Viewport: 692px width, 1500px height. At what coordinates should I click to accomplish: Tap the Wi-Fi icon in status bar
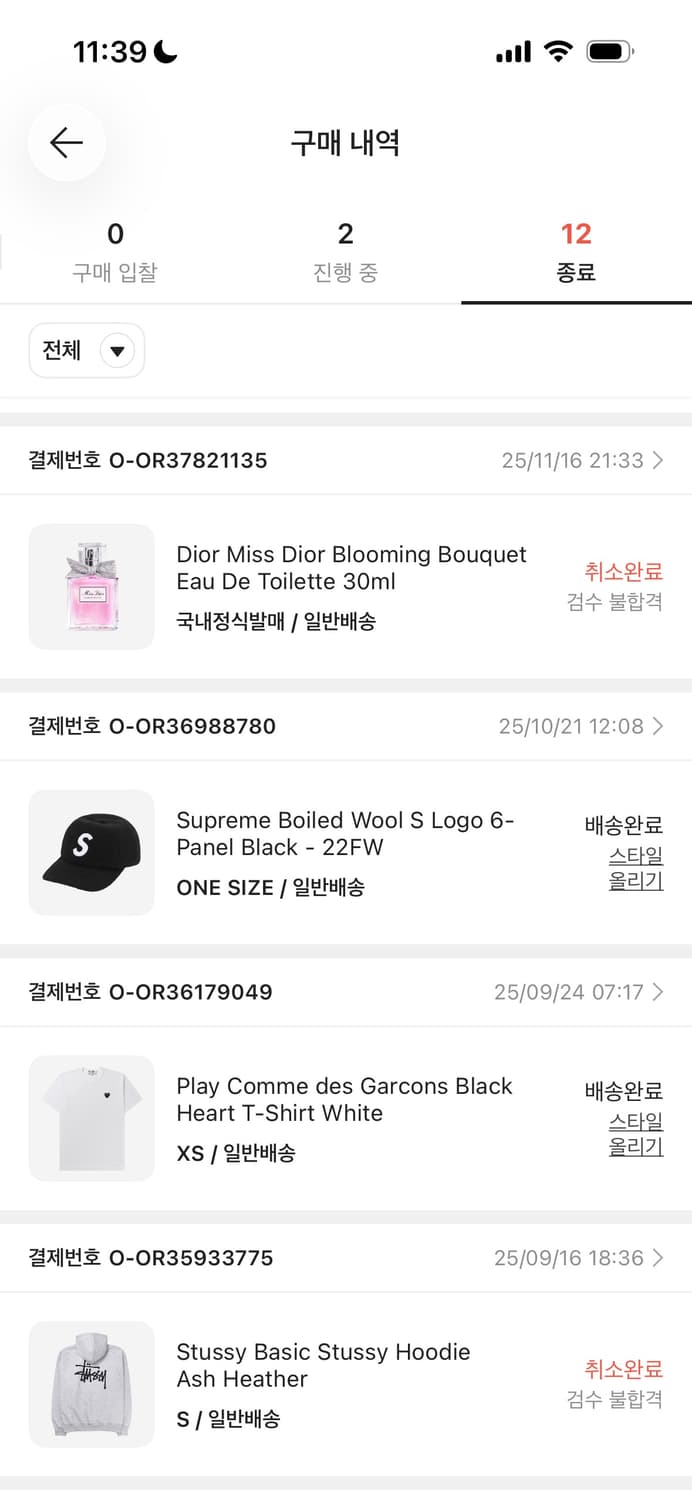pyautogui.click(x=557, y=52)
